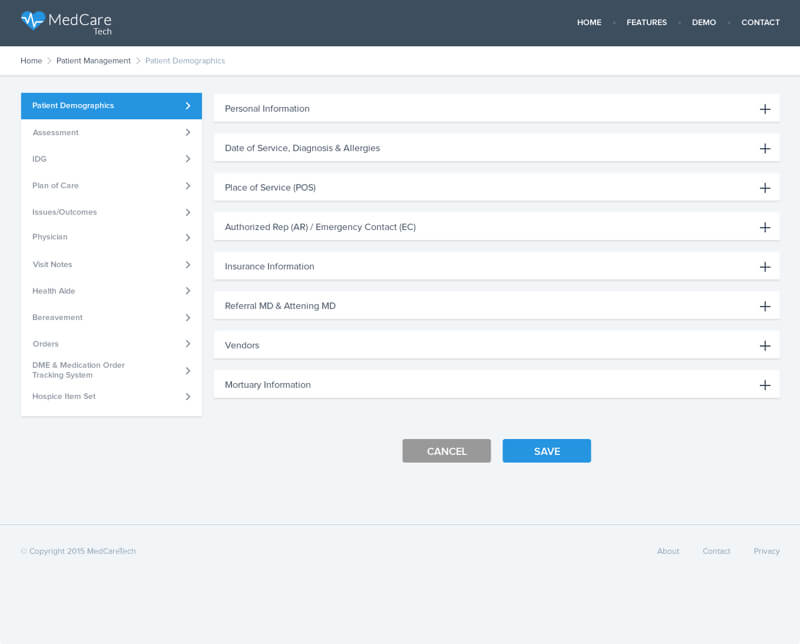Image resolution: width=800 pixels, height=644 pixels.
Task: Click Copyright 2015 MedCareTech footer text
Action: 79,551
